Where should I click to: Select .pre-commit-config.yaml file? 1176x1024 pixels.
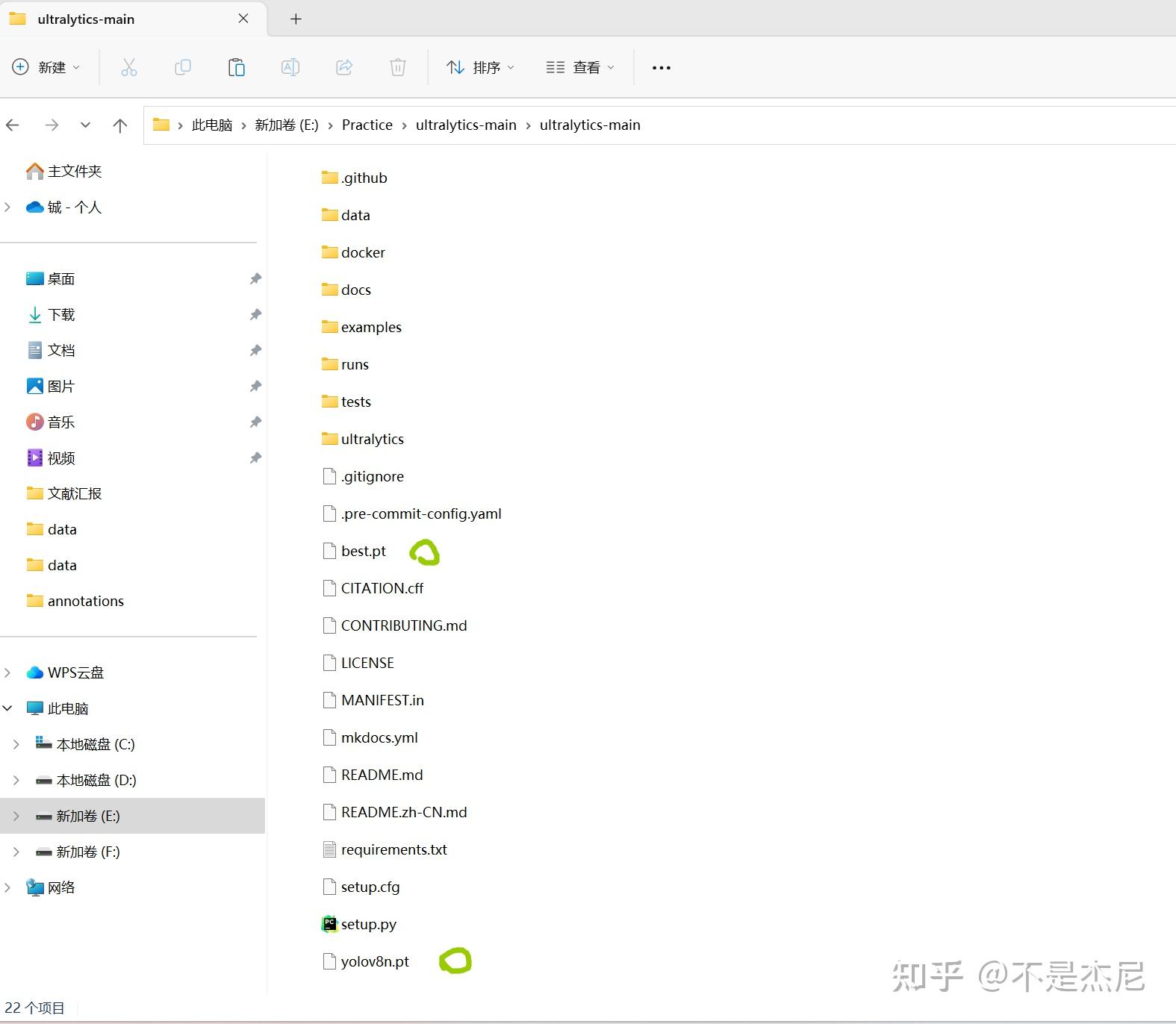coord(411,513)
